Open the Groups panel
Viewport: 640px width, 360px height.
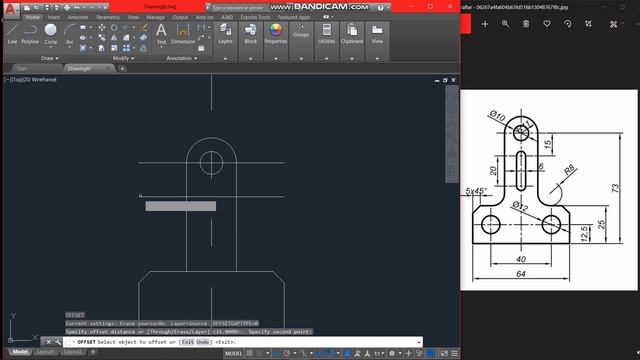pos(301,31)
